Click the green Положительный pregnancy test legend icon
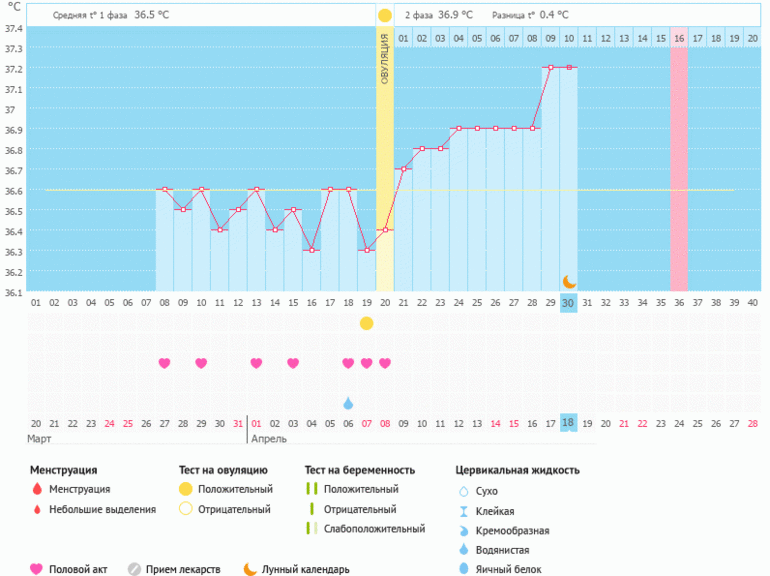Image resolution: width=770 pixels, height=576 pixels. (311, 490)
